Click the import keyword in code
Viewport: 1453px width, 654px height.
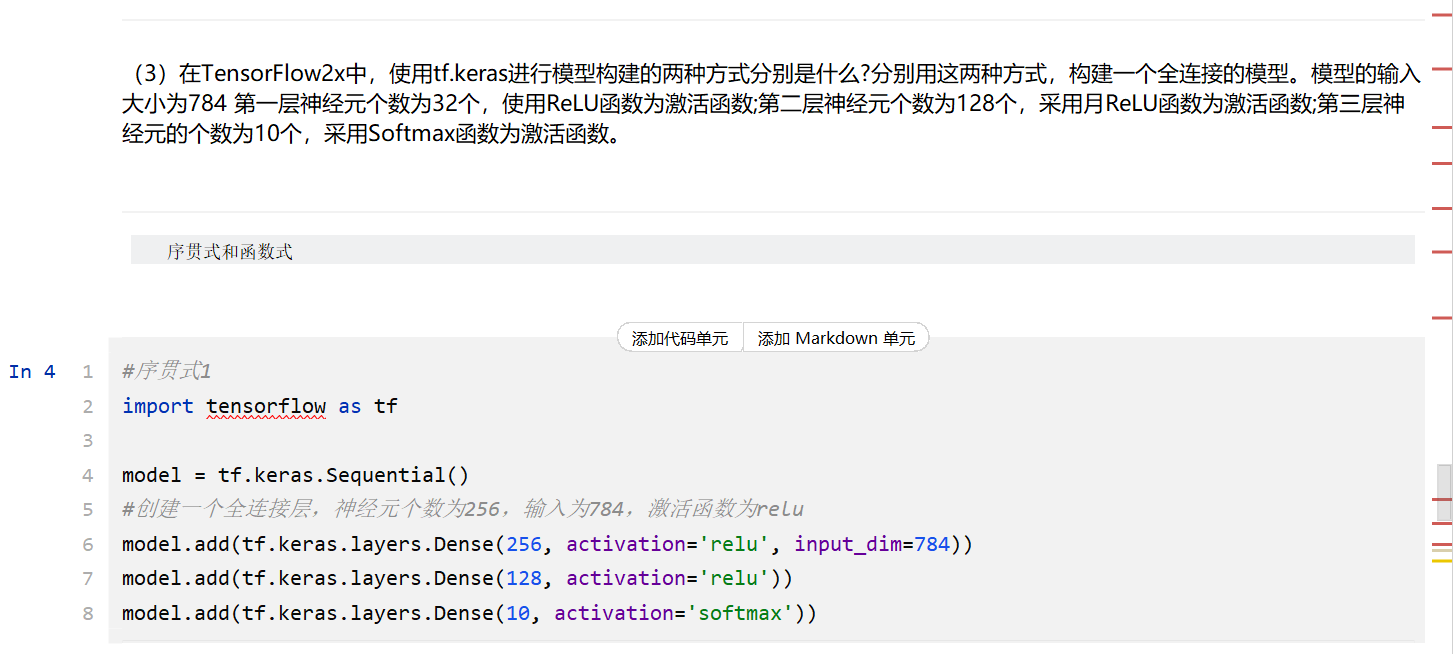[157, 406]
